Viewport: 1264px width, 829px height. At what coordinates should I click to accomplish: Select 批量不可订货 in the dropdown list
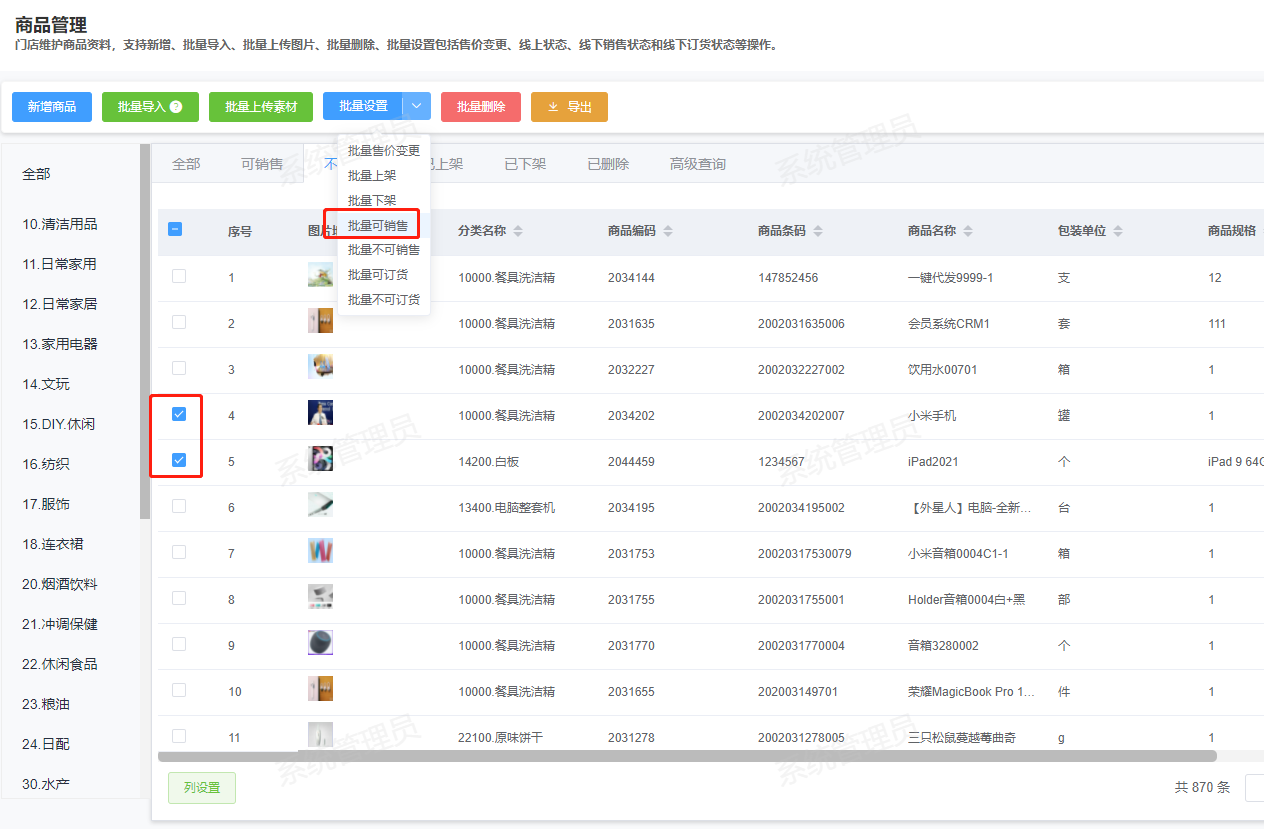383,300
